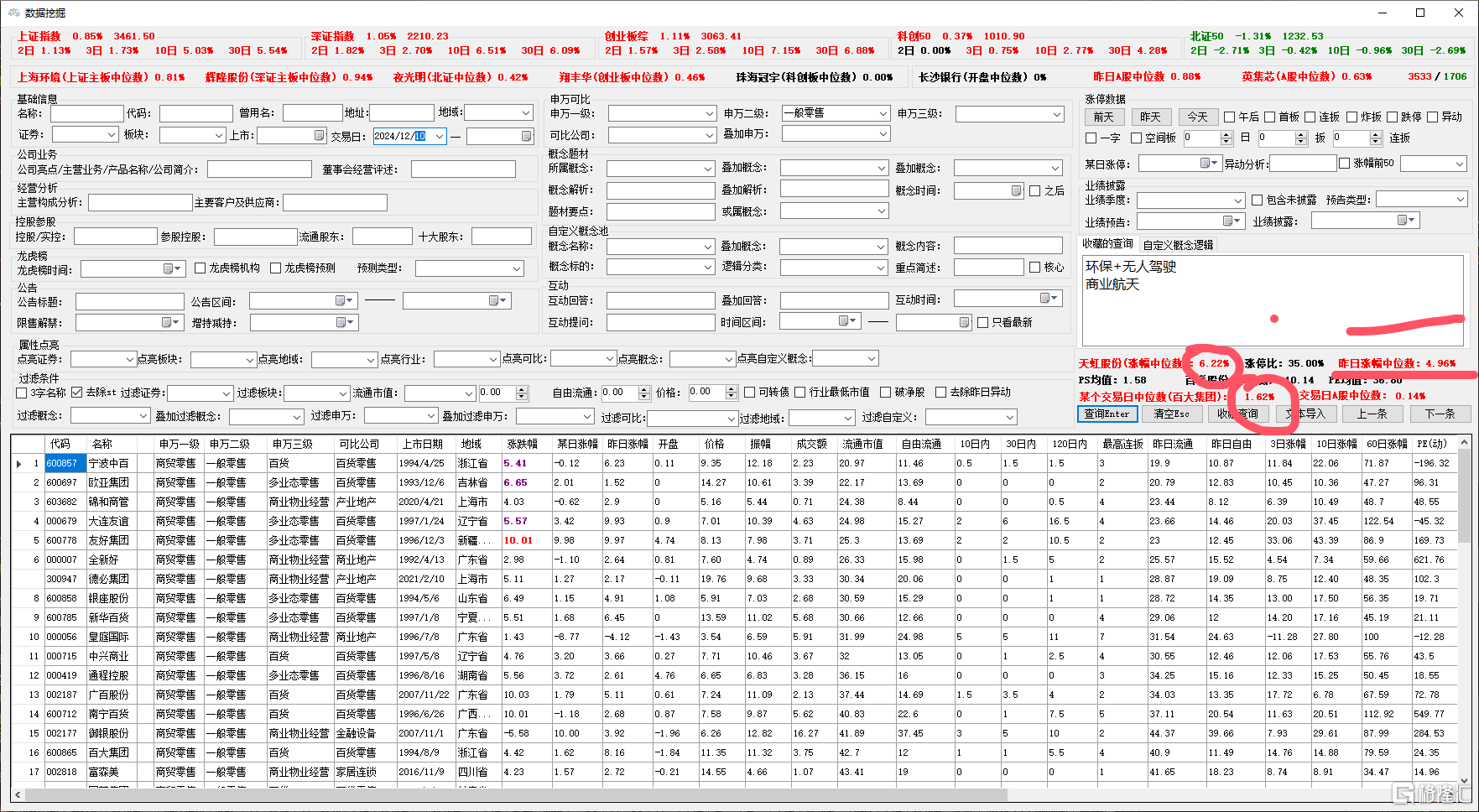
Task: Sort by the 上市日期 column header
Action: point(425,444)
